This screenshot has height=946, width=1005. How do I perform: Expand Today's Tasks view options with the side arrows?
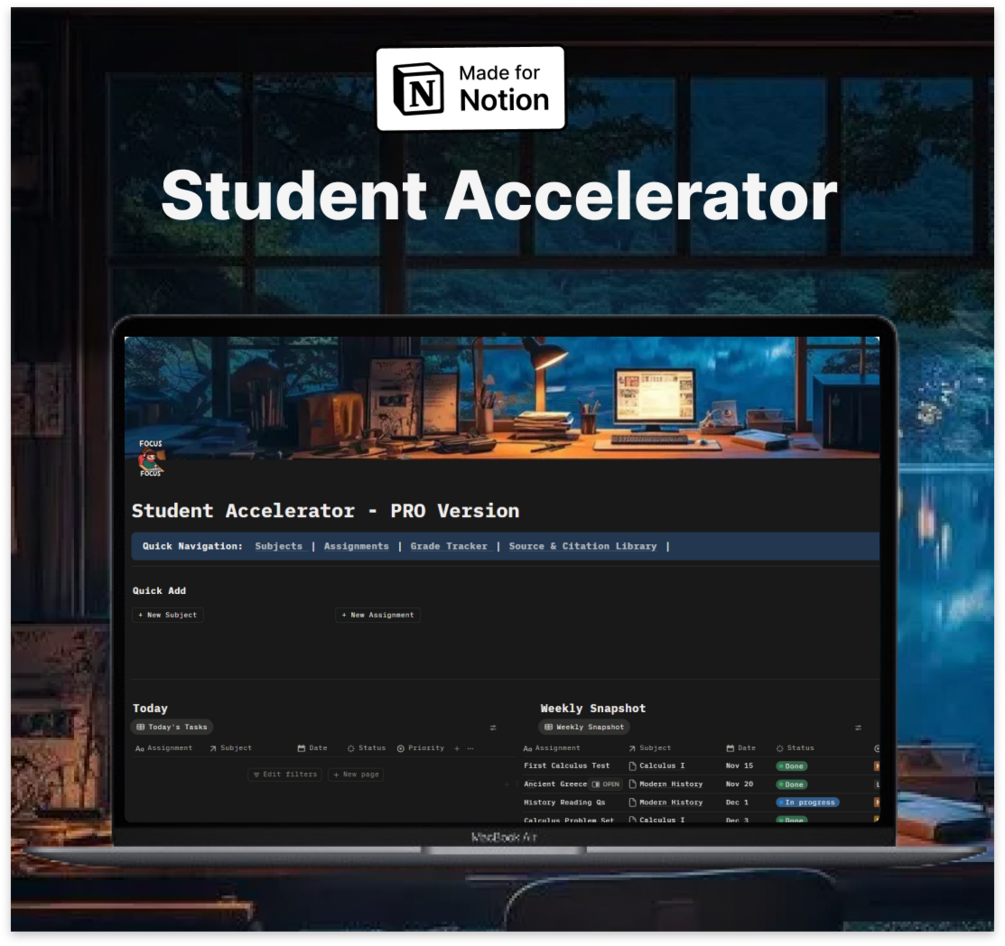pyautogui.click(x=494, y=727)
